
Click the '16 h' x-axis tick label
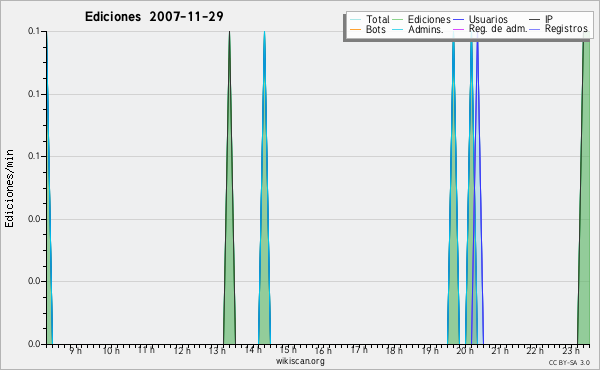[x=323, y=350]
